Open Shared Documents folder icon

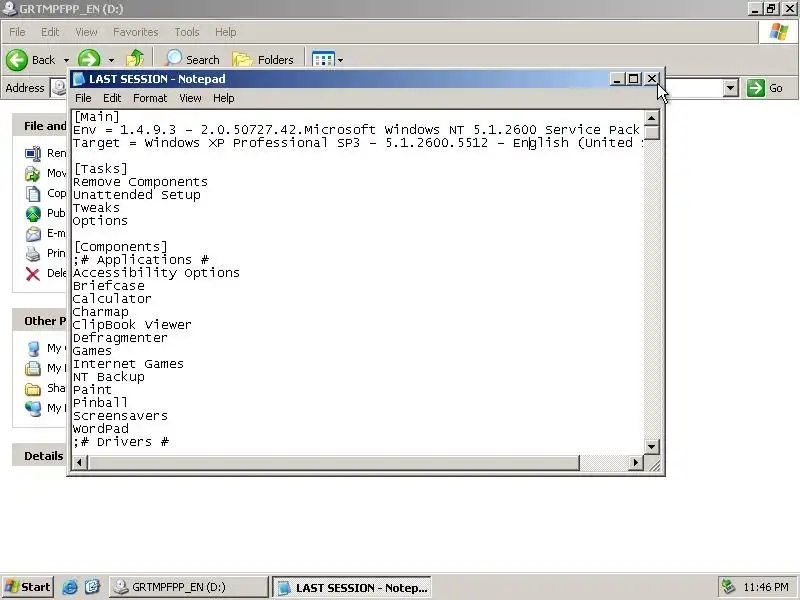[x=33, y=388]
